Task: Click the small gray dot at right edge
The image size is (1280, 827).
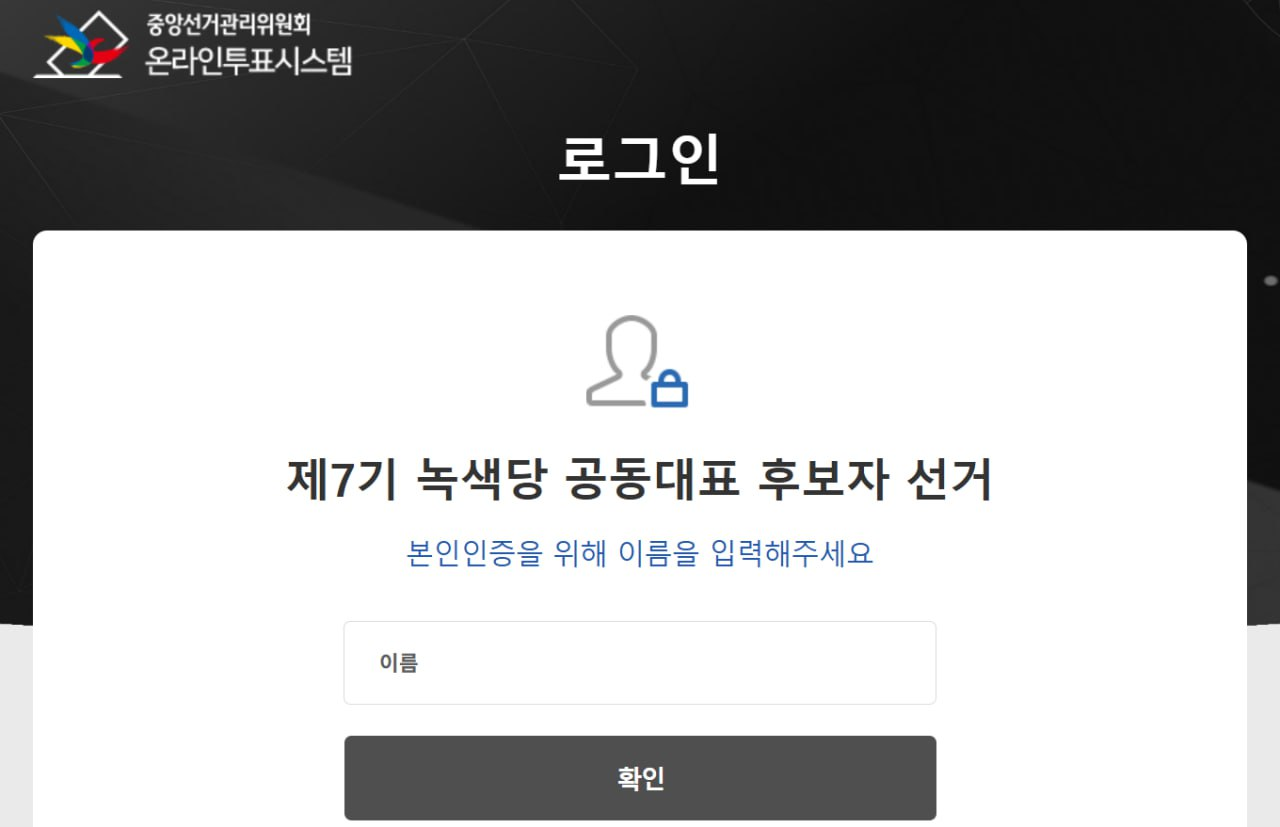Action: pyautogui.click(x=1271, y=281)
